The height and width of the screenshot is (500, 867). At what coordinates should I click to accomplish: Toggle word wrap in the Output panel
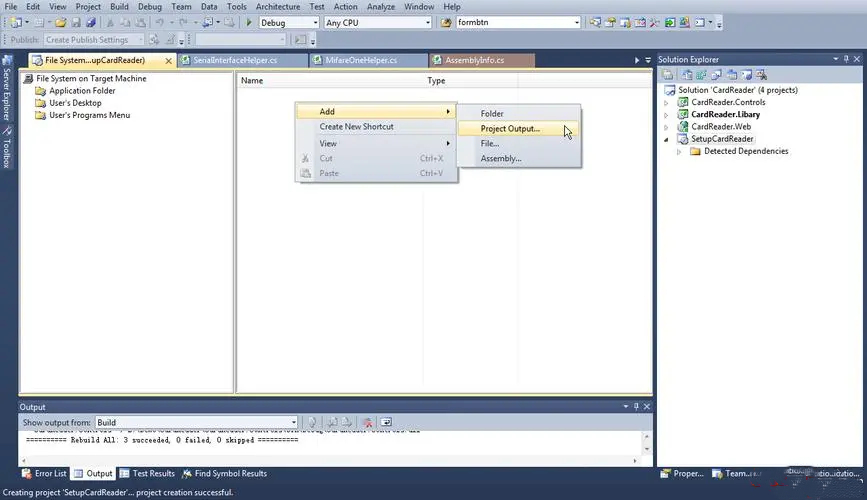pos(386,423)
